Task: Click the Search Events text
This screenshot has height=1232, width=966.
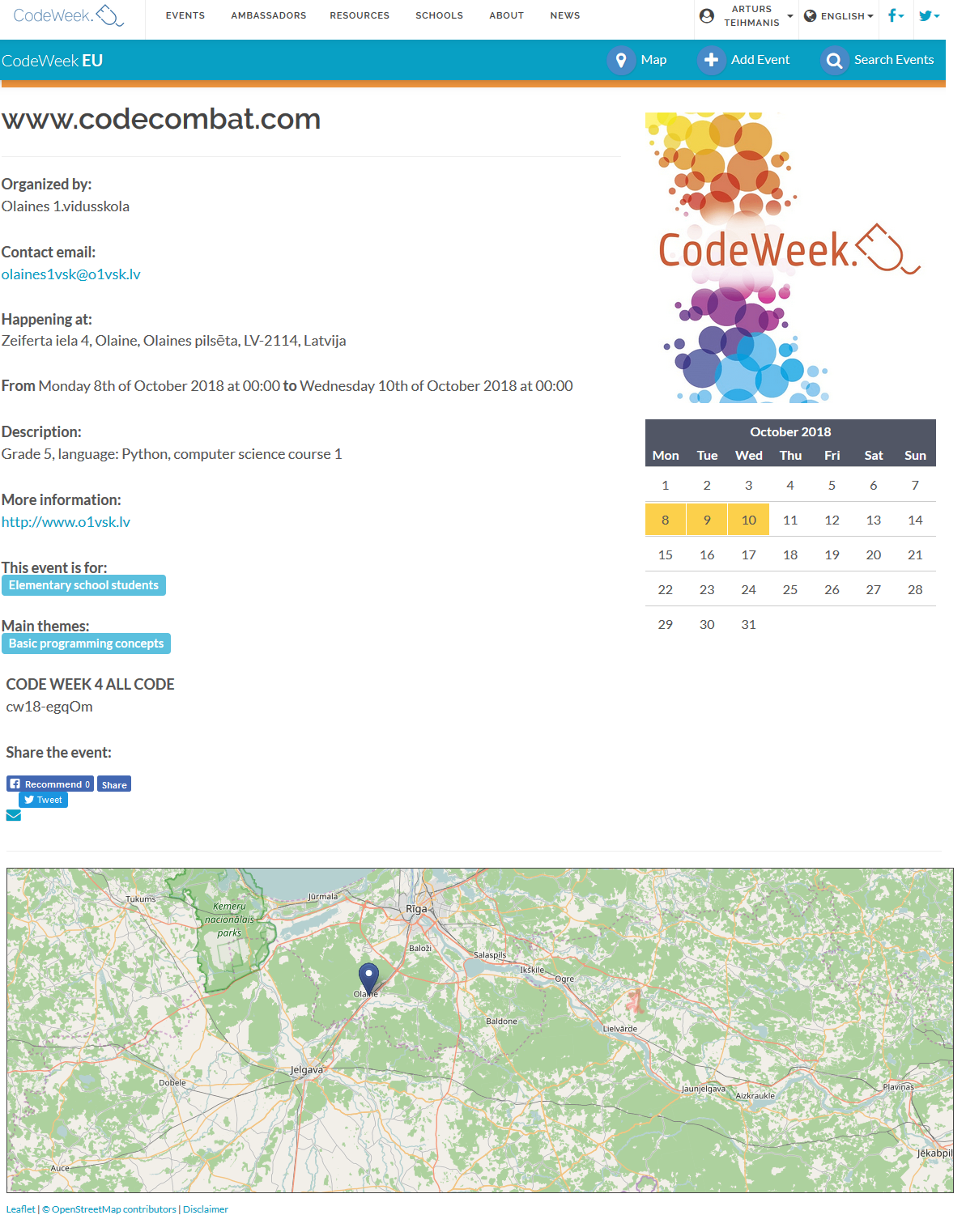Action: (894, 60)
